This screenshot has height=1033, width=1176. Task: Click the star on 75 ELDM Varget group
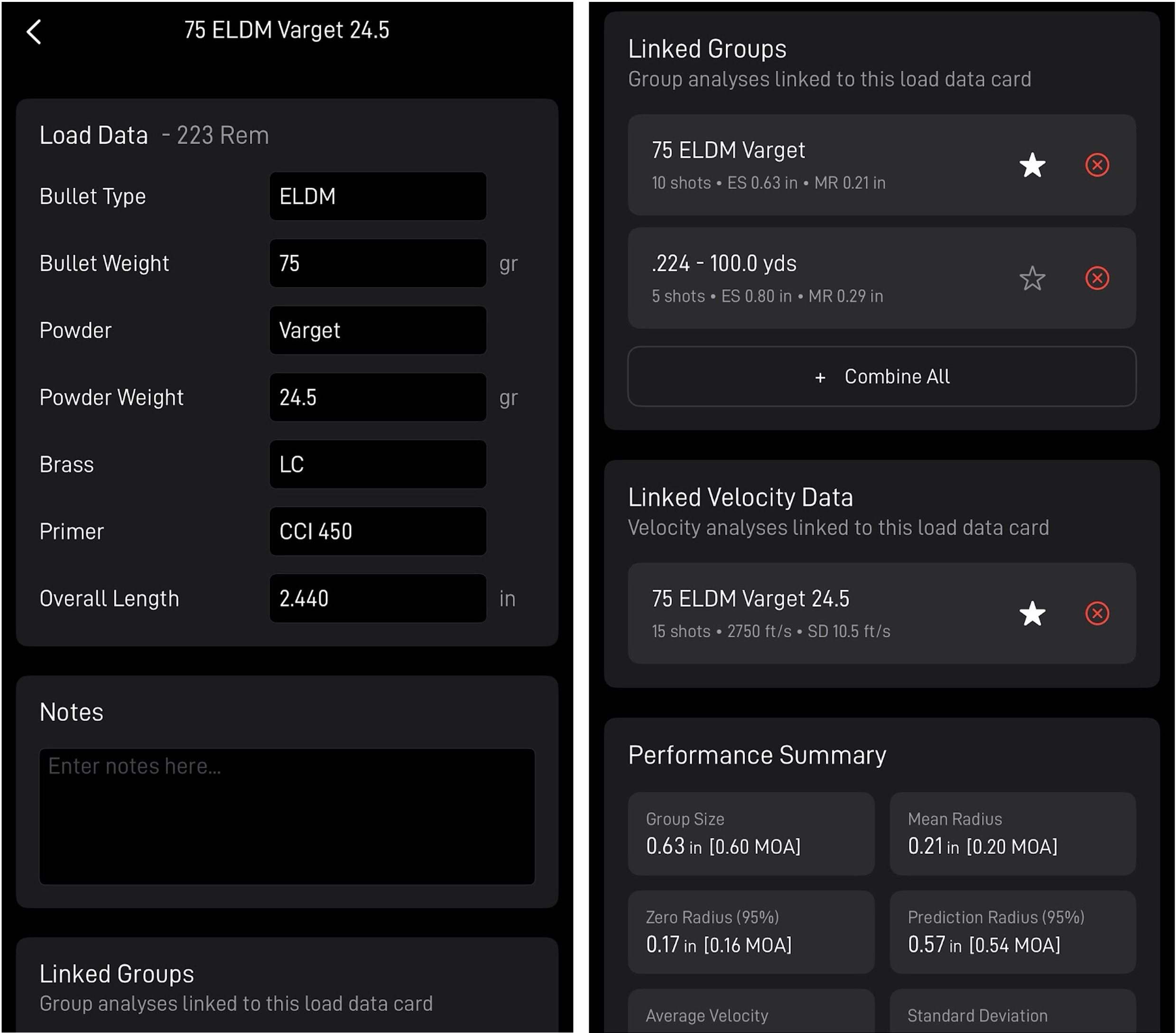click(x=1032, y=165)
